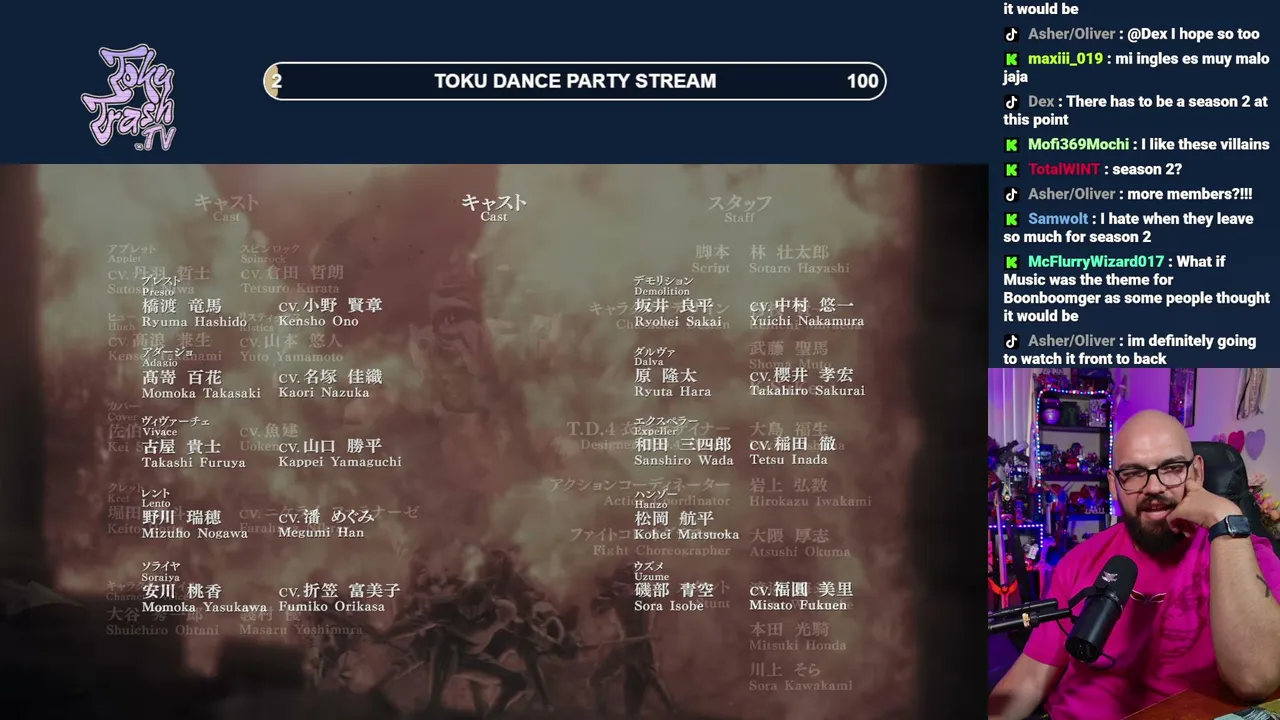Click the credit name 'Kaori Nazuka'
1280x720 pixels.
pyautogui.click(x=324, y=393)
